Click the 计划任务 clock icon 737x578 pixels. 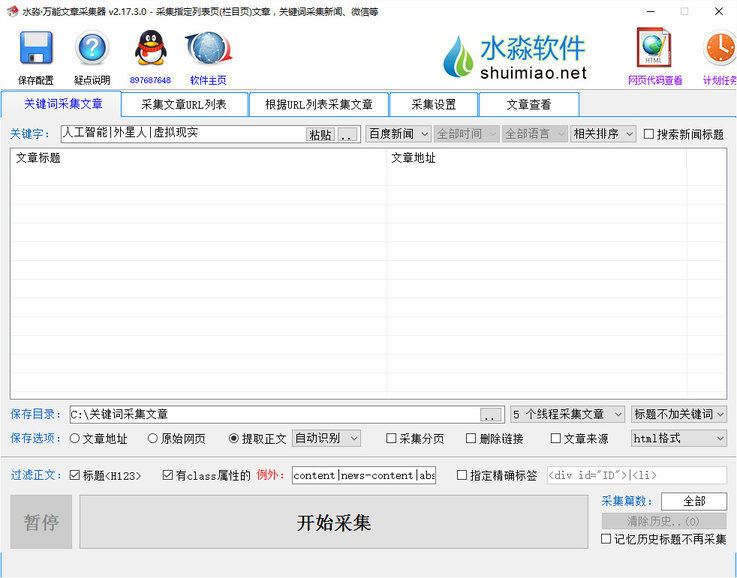tap(719, 49)
